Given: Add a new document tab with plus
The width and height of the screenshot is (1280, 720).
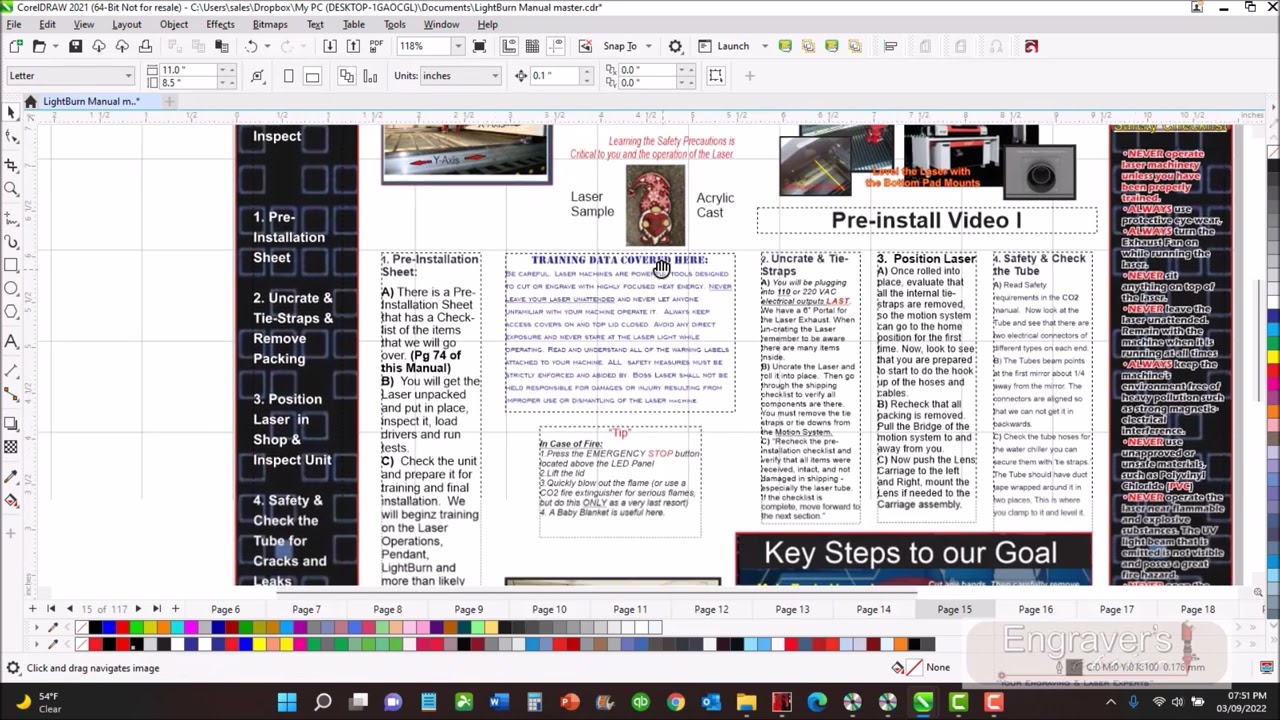Looking at the screenshot, I should tap(169, 101).
